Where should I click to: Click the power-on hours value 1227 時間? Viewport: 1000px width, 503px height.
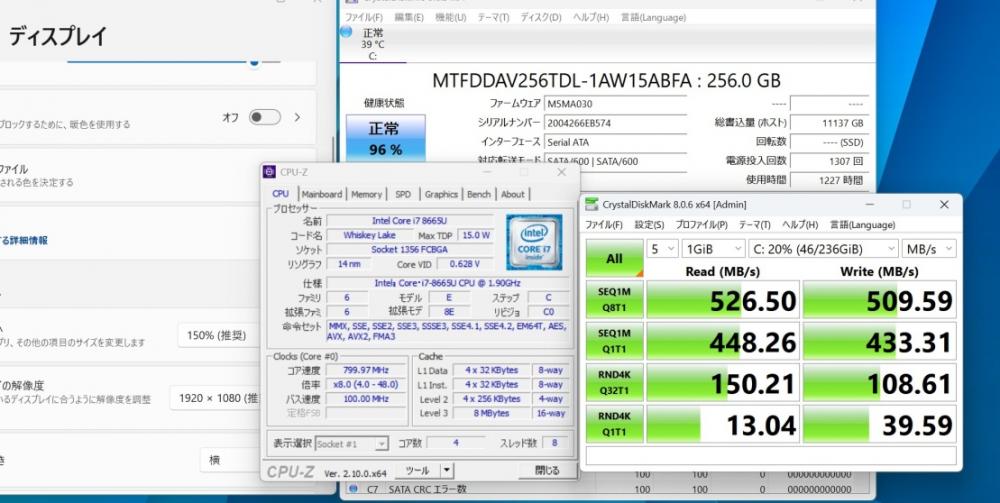pos(829,180)
